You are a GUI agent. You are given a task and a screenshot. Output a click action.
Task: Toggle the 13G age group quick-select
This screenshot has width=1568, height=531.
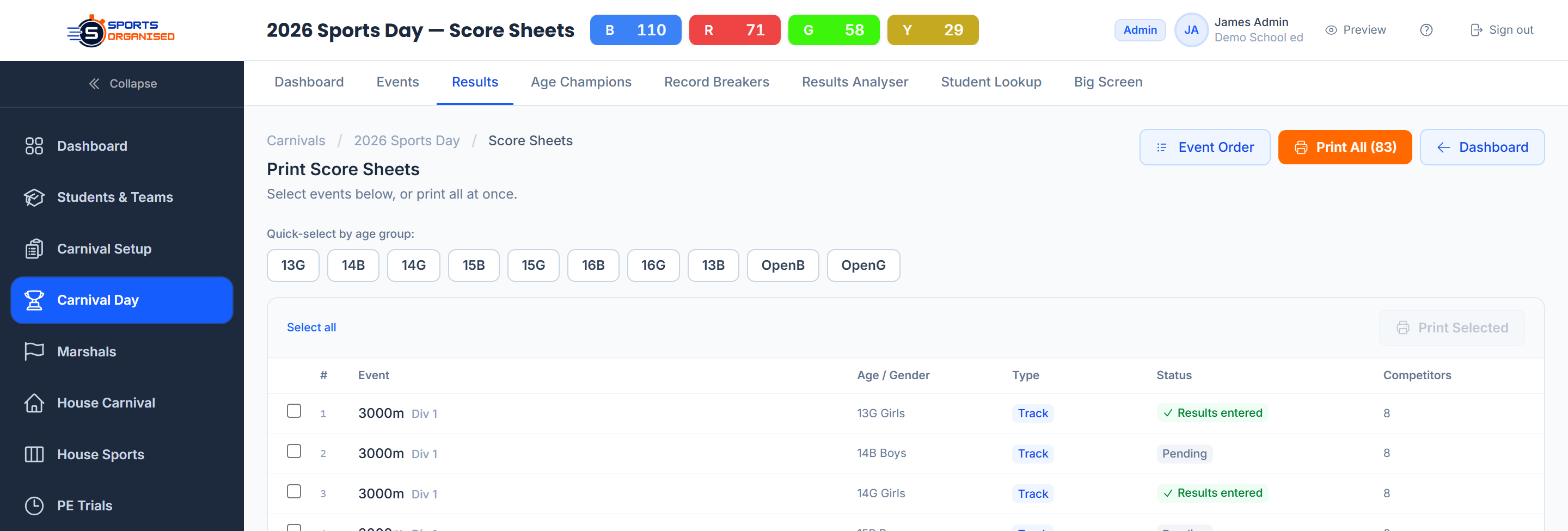tap(293, 265)
